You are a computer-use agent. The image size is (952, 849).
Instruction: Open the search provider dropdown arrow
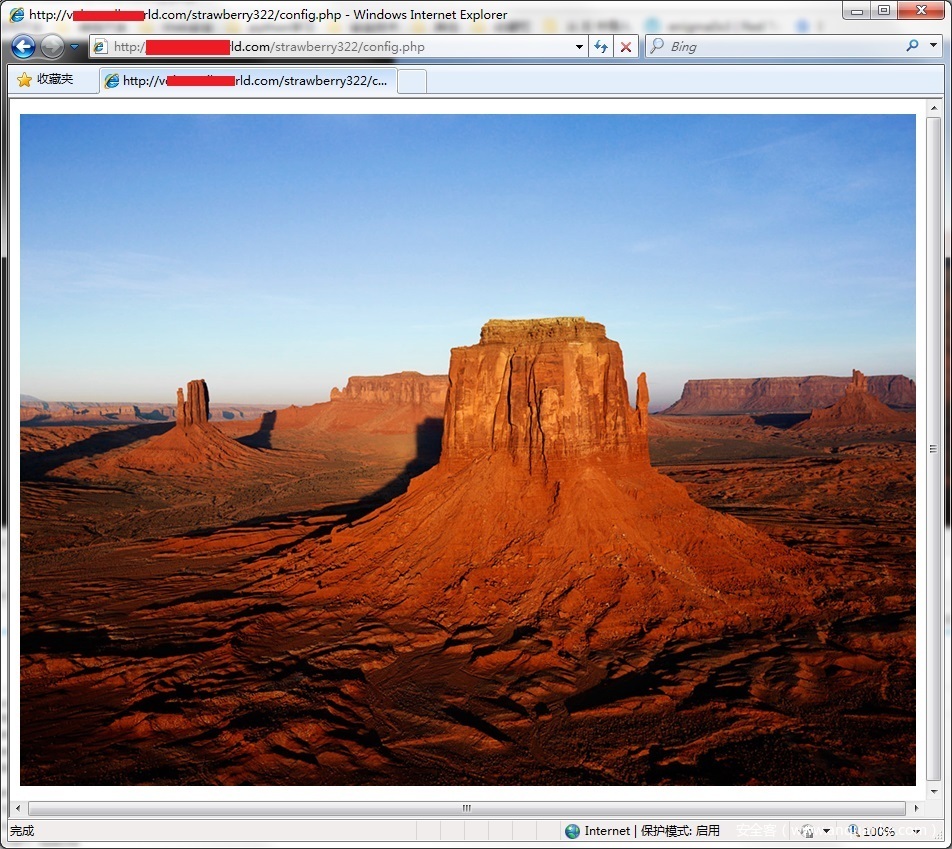click(x=933, y=46)
